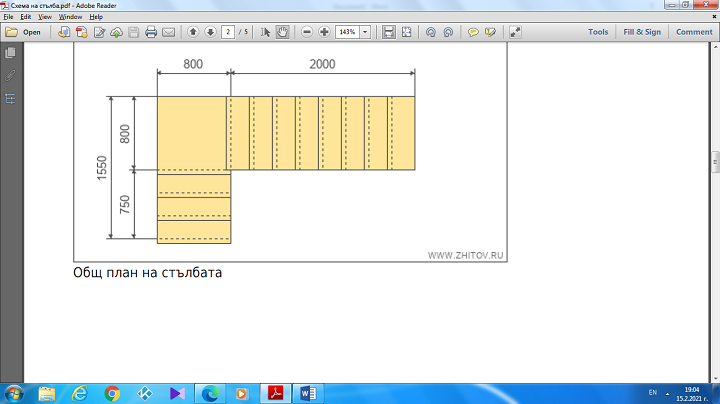Activate the text Select tool
This screenshot has width=720, height=404.
pyautogui.click(x=266, y=32)
